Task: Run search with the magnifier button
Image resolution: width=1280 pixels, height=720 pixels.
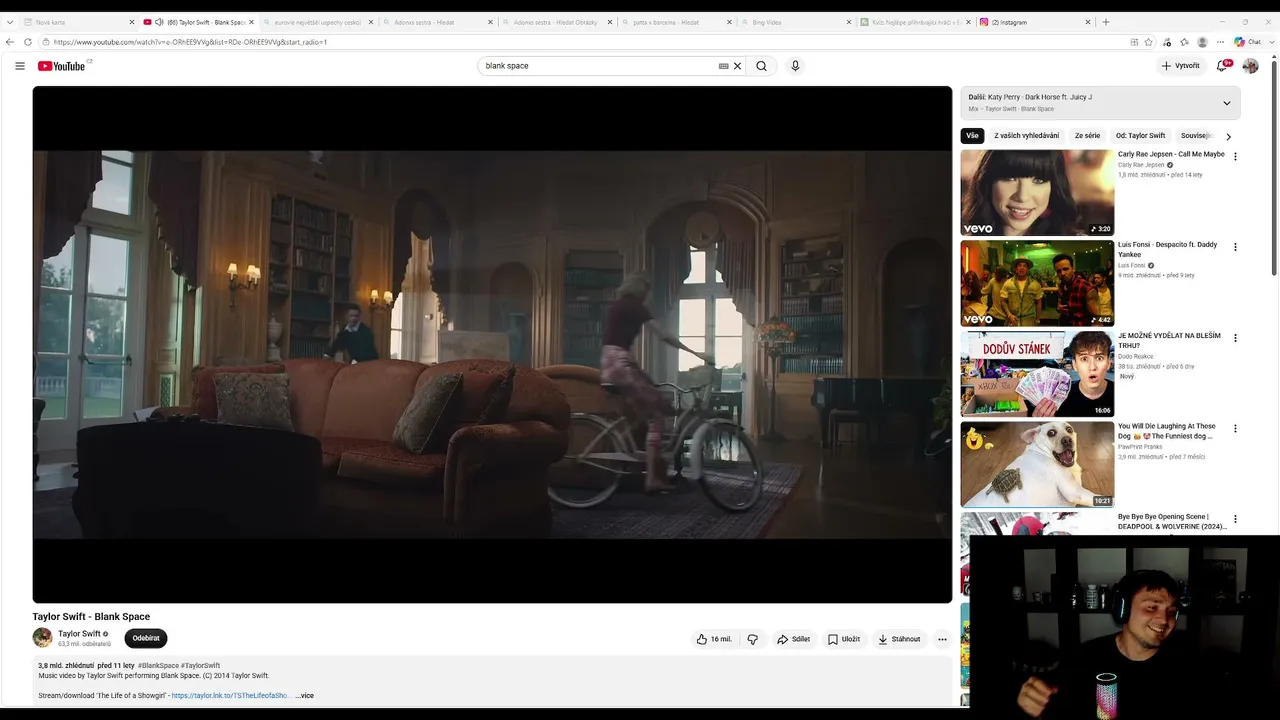Action: [761, 66]
